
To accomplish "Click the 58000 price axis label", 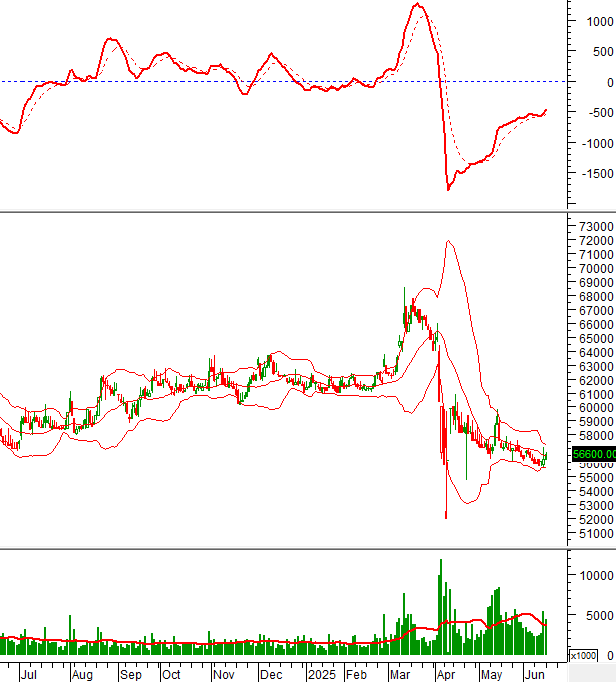I will pos(596,435).
